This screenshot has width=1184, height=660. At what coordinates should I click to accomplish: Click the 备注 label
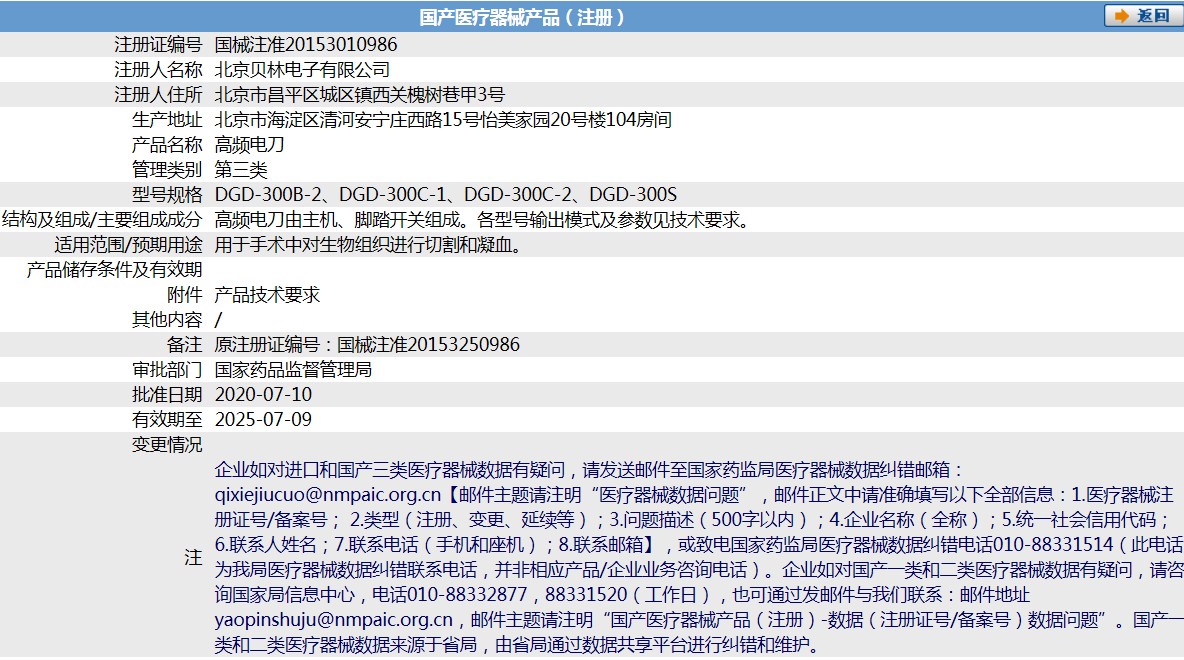tap(184, 344)
